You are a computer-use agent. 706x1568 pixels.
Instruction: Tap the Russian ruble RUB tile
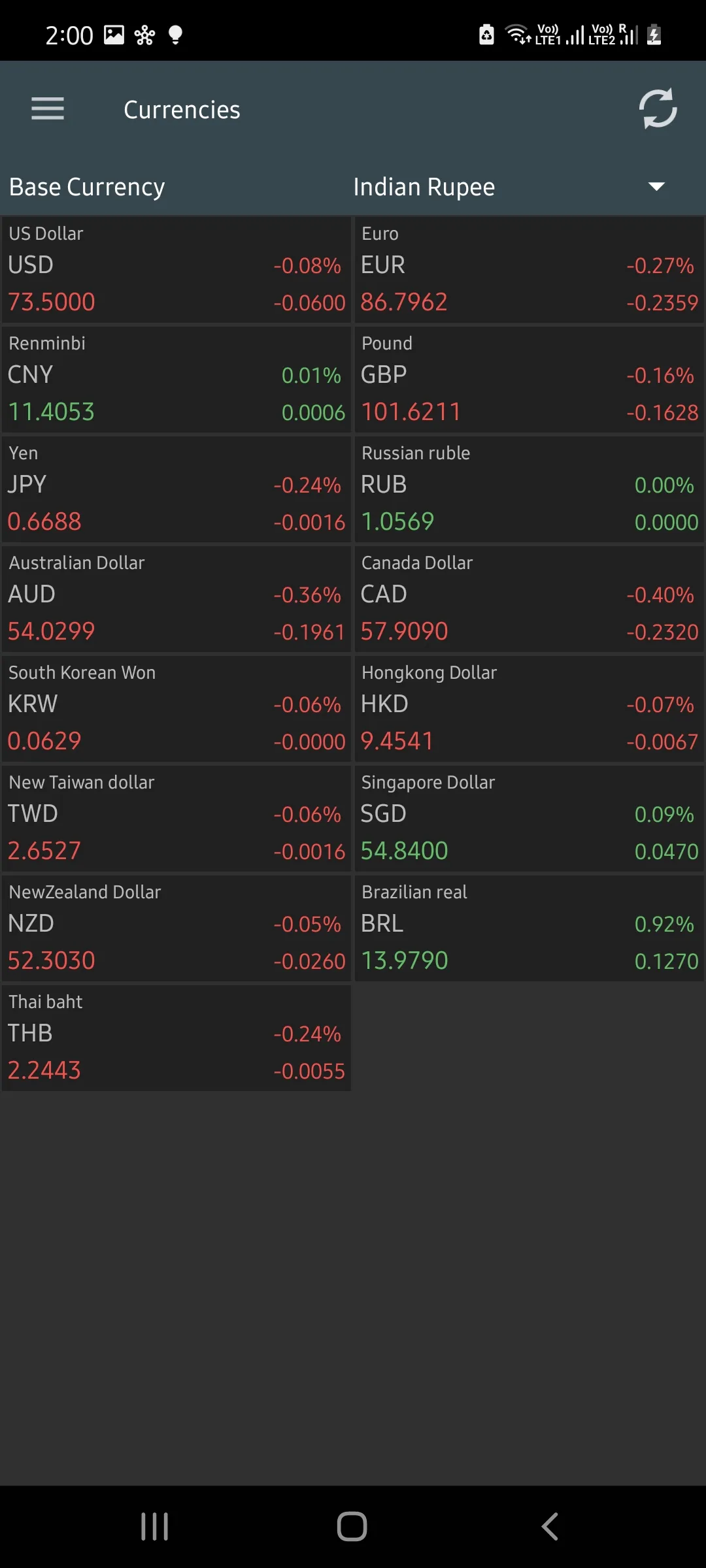click(528, 489)
